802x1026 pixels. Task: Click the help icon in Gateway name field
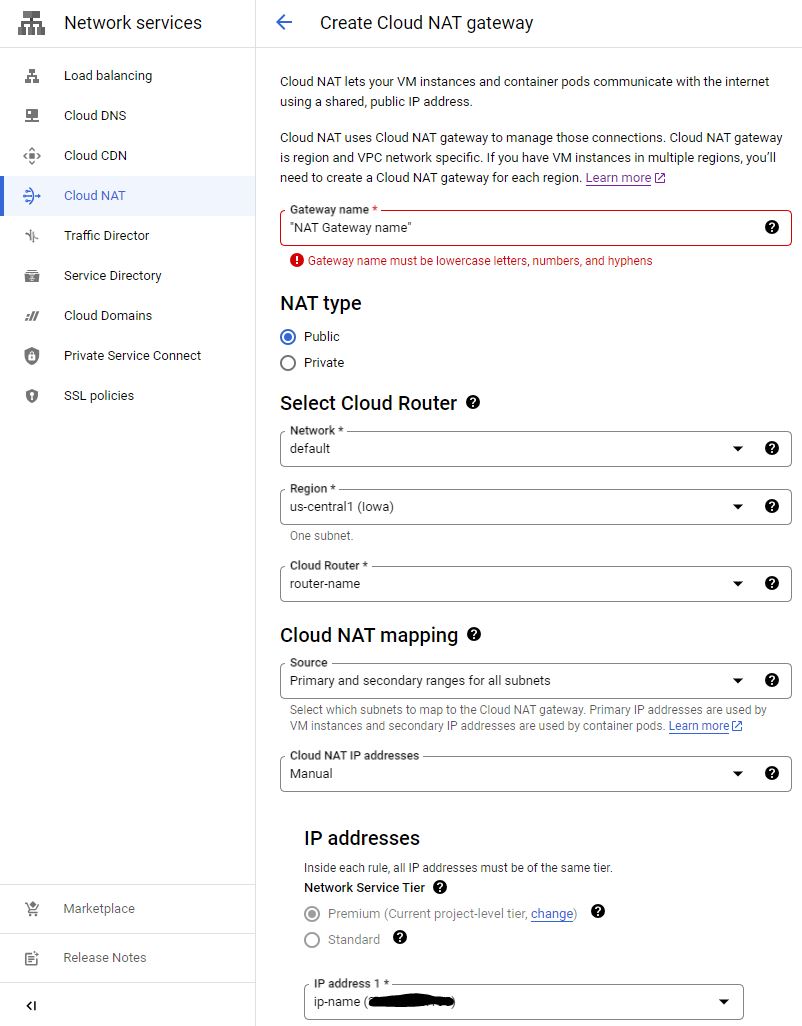pyautogui.click(x=771, y=228)
